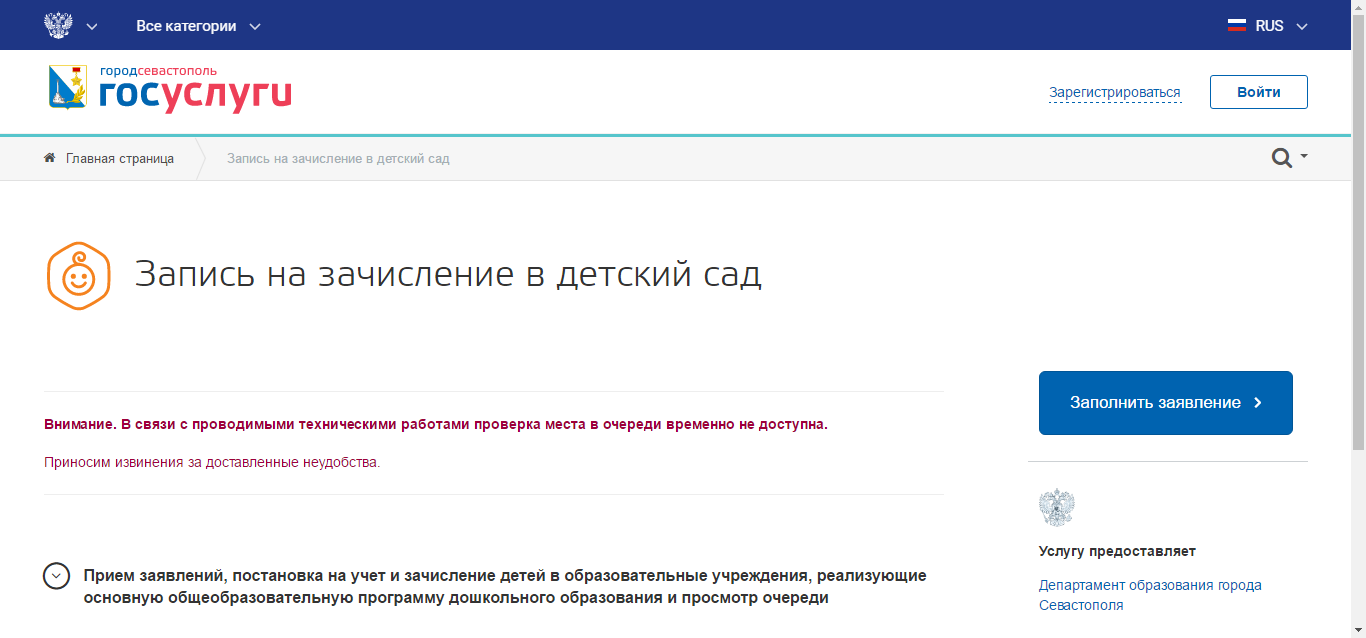1366x638 pixels.
Task: Click the page heading Запись на зачисление в детский сад
Action: coord(448,274)
